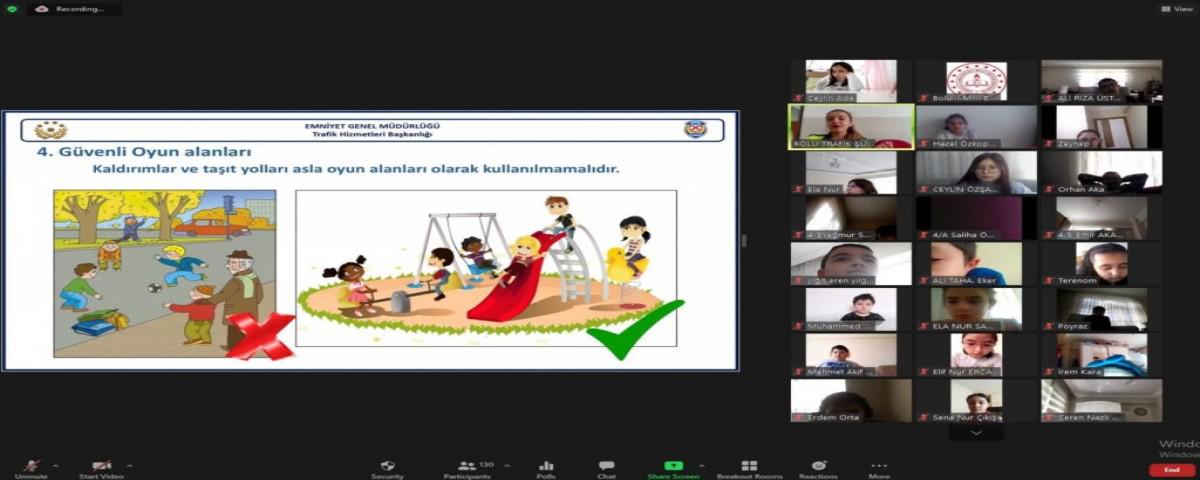Expand video options arrow beside Start Video
Viewport: 1200px width, 480px height.
click(x=129, y=465)
